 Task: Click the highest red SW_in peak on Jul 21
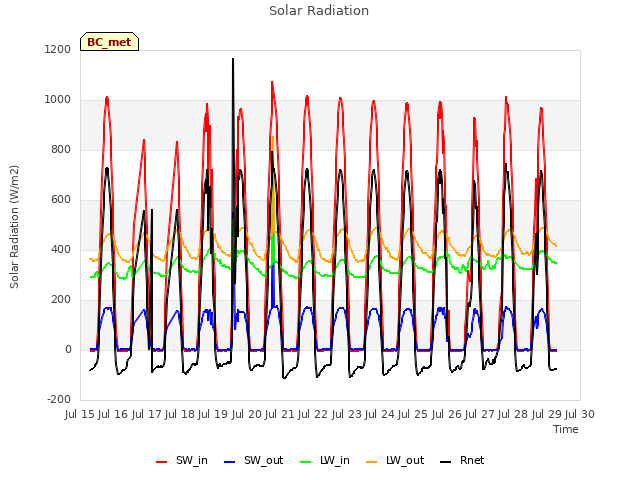(x=272, y=82)
